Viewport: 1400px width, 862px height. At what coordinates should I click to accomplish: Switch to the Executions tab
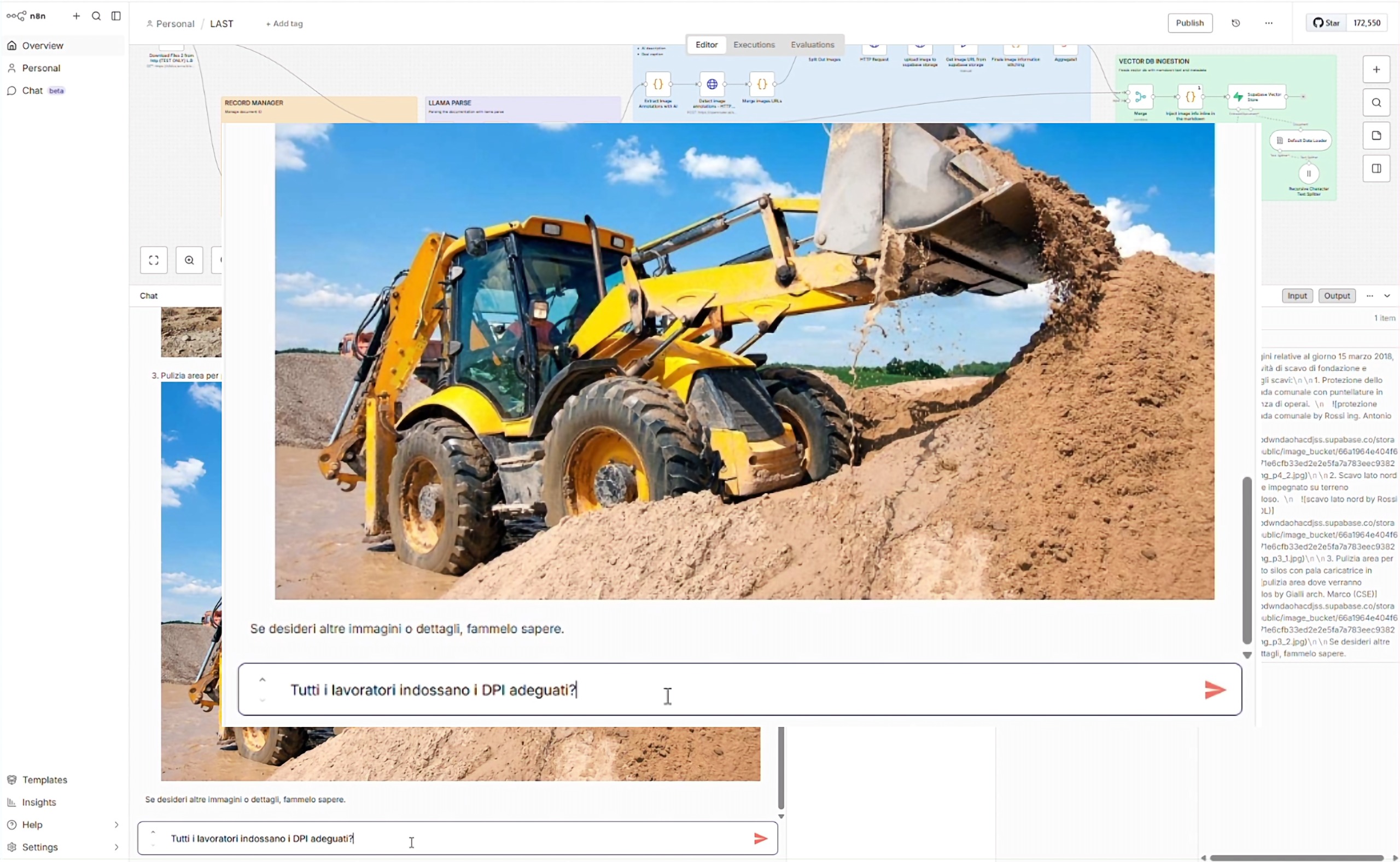coord(754,44)
